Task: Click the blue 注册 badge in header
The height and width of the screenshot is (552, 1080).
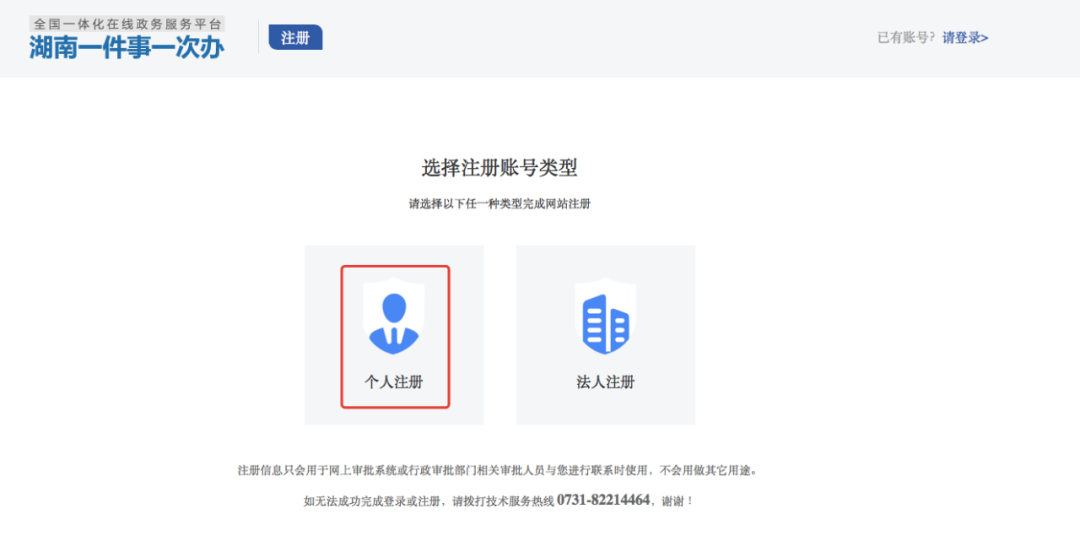Action: coord(295,38)
